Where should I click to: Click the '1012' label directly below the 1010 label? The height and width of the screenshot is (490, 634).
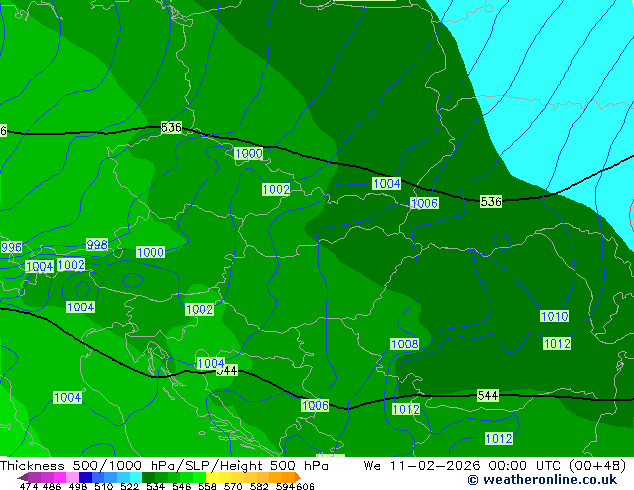pyautogui.click(x=557, y=344)
